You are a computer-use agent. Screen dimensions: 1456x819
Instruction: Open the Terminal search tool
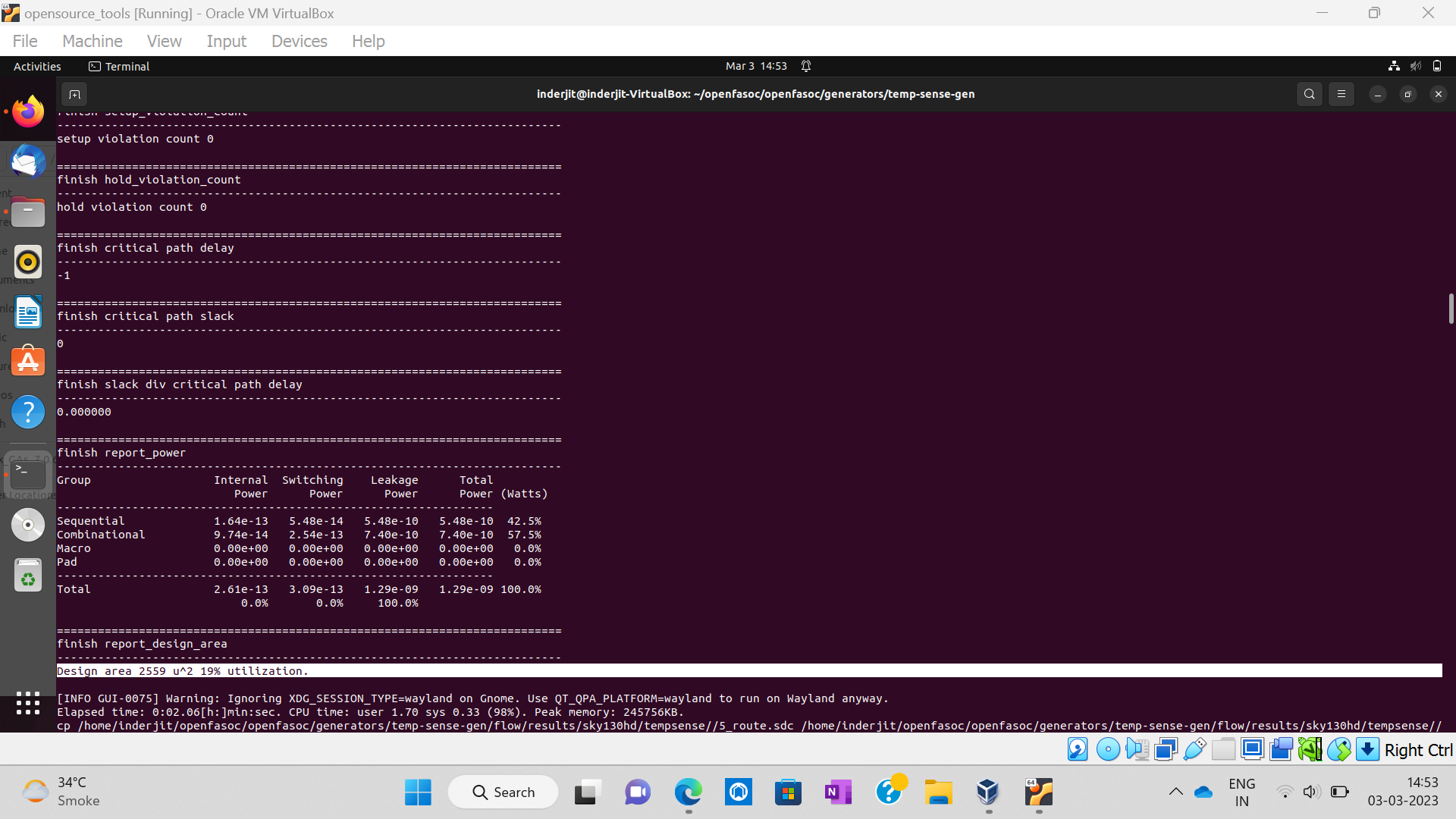(x=1309, y=94)
